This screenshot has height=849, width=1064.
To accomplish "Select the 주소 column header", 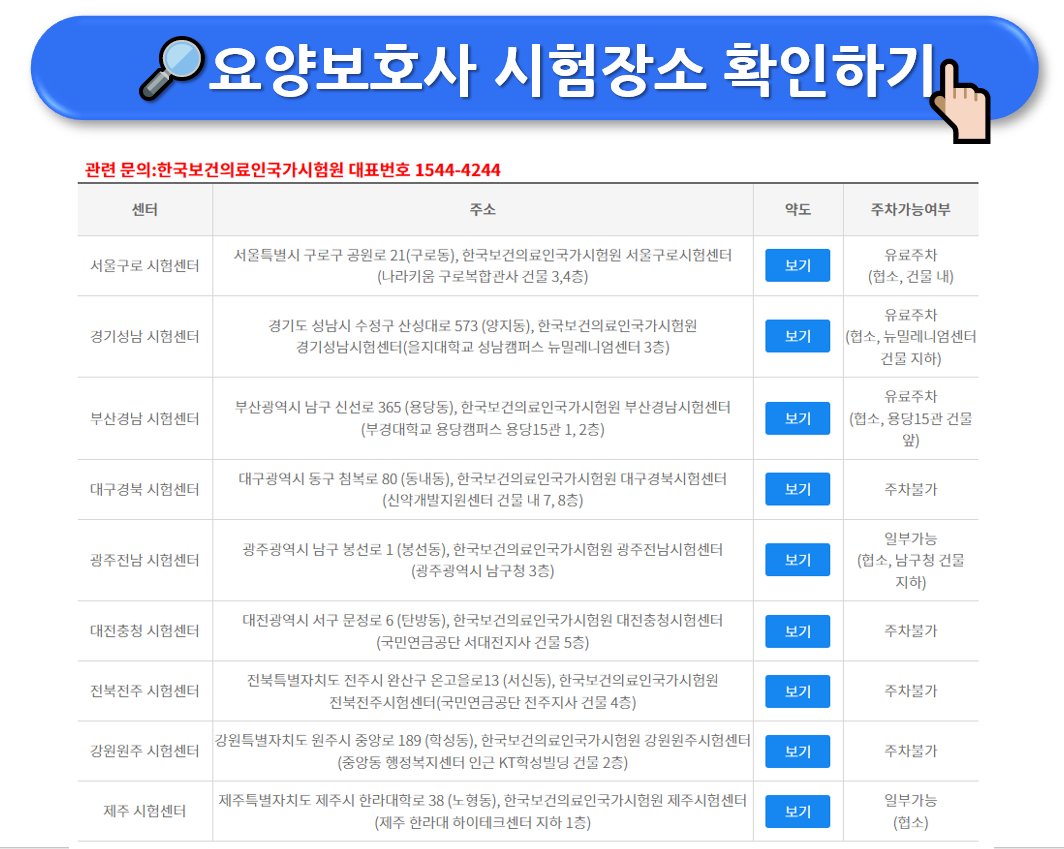I will click(x=483, y=210).
